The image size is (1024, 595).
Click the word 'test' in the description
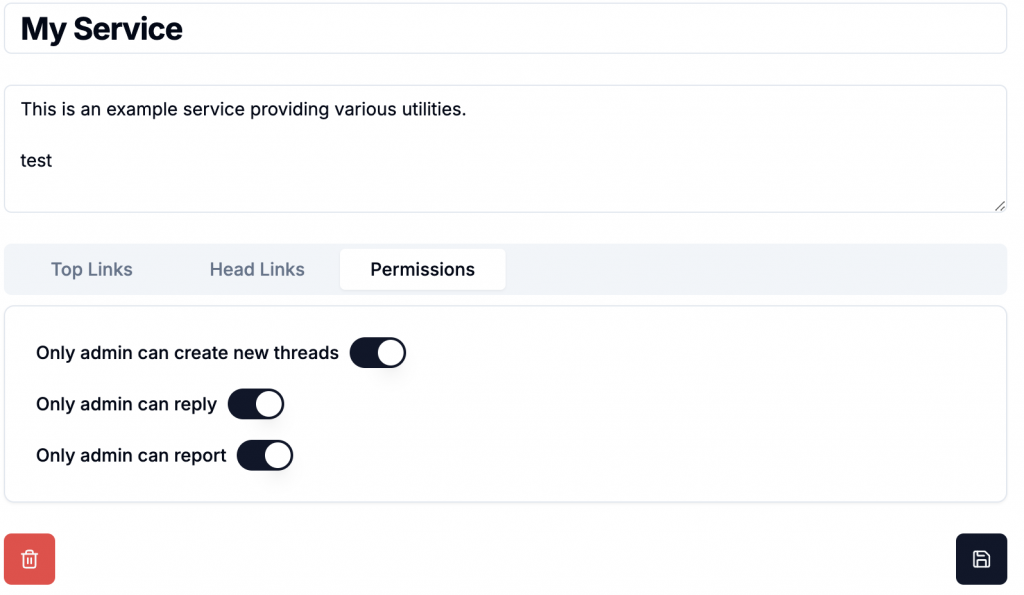click(36, 160)
